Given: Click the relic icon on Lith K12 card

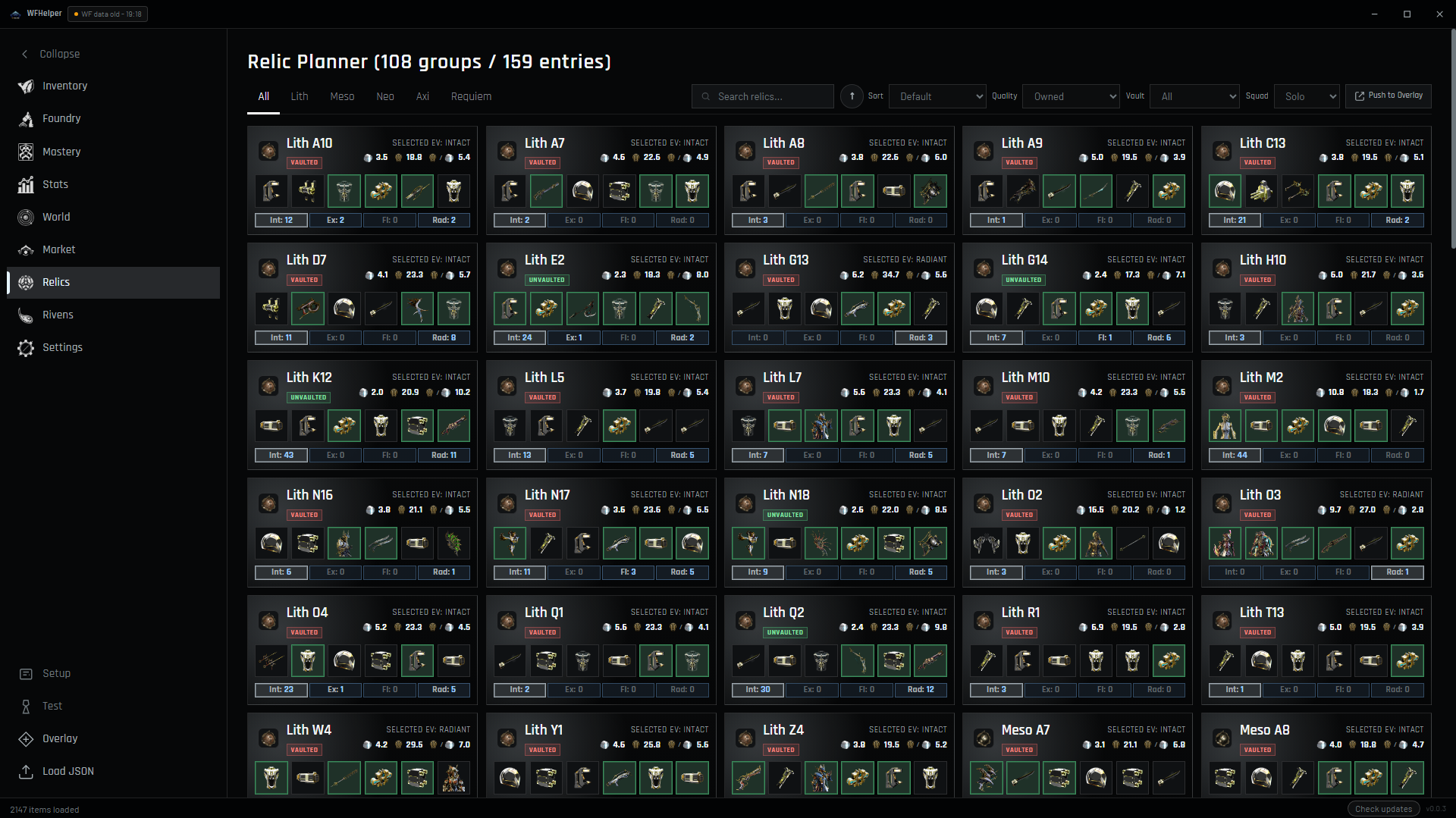Looking at the screenshot, I should 268,386.
